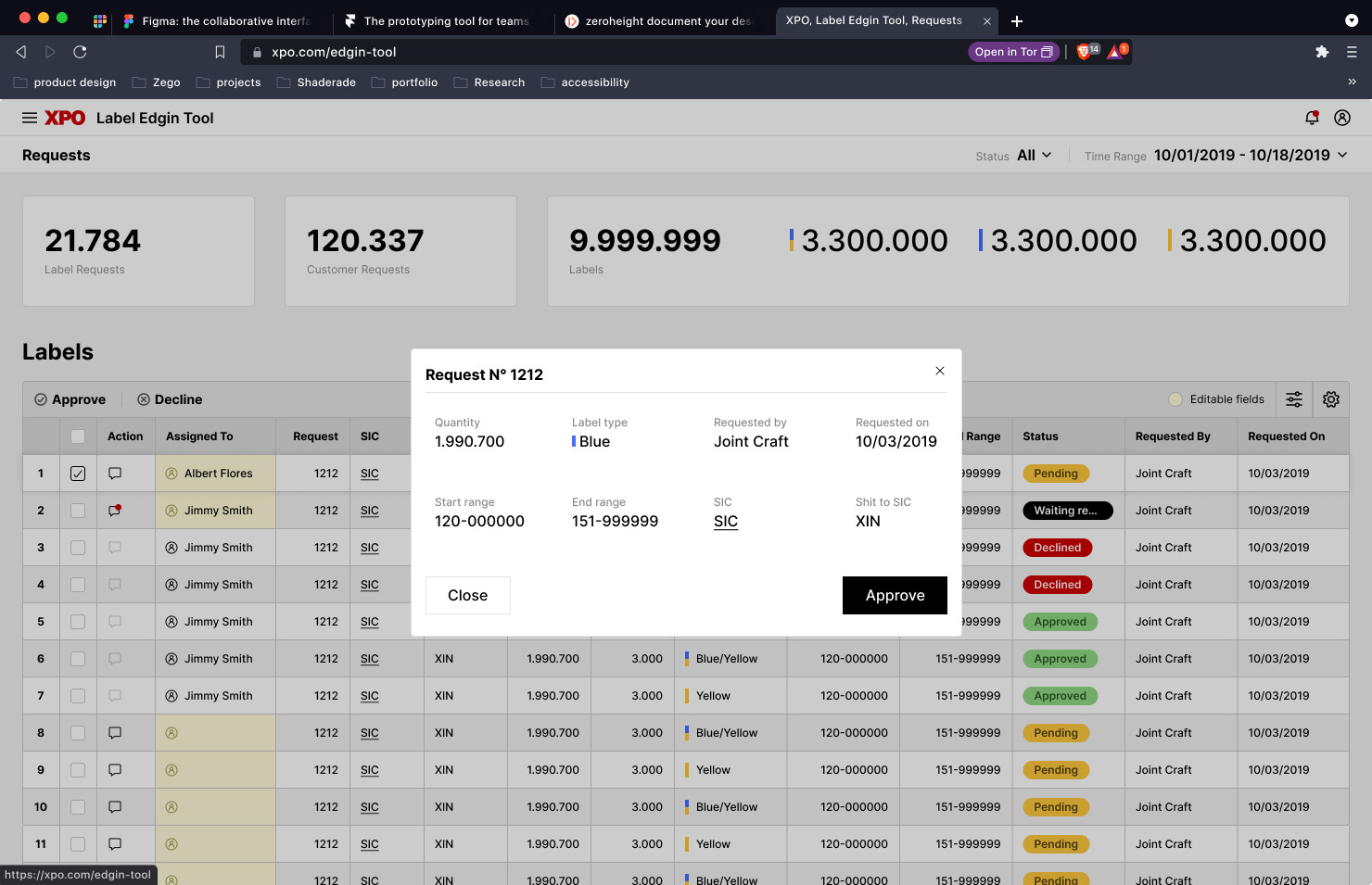Image resolution: width=1372 pixels, height=885 pixels.
Task: Expand the Time Range date dropdown
Action: tap(1251, 156)
